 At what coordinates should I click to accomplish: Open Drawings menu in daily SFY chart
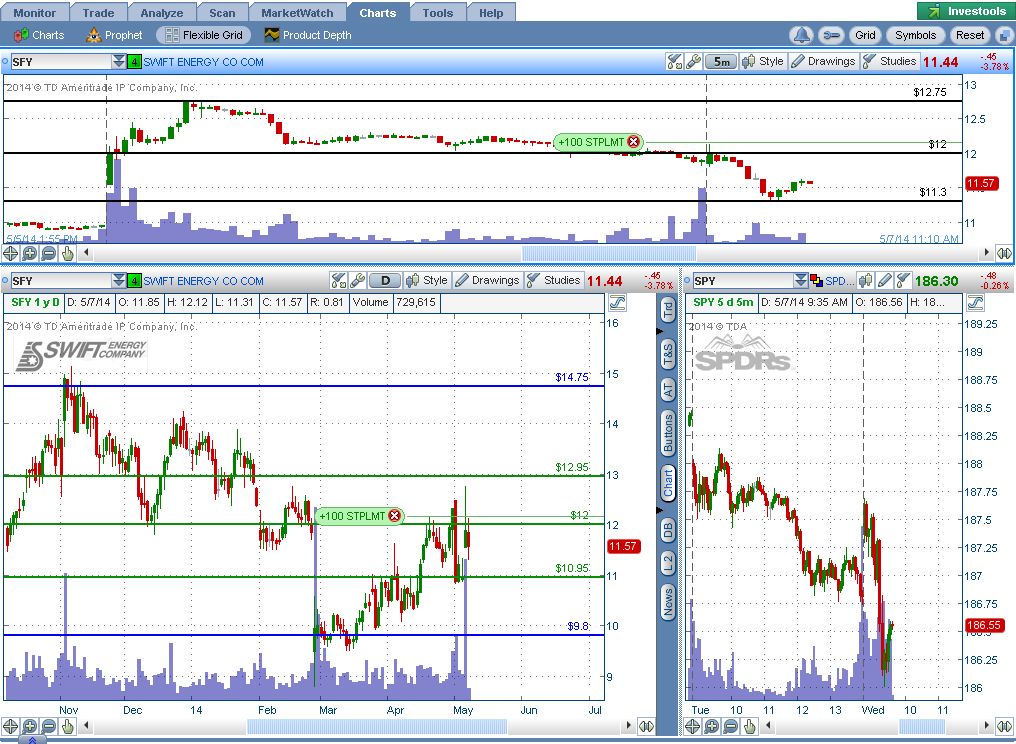487,281
